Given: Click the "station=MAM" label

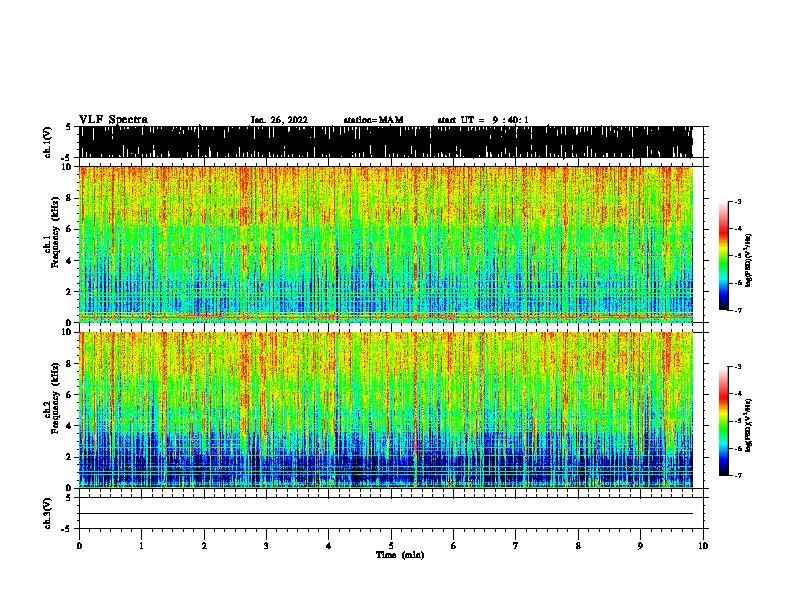Looking at the screenshot, I should coord(373,120).
